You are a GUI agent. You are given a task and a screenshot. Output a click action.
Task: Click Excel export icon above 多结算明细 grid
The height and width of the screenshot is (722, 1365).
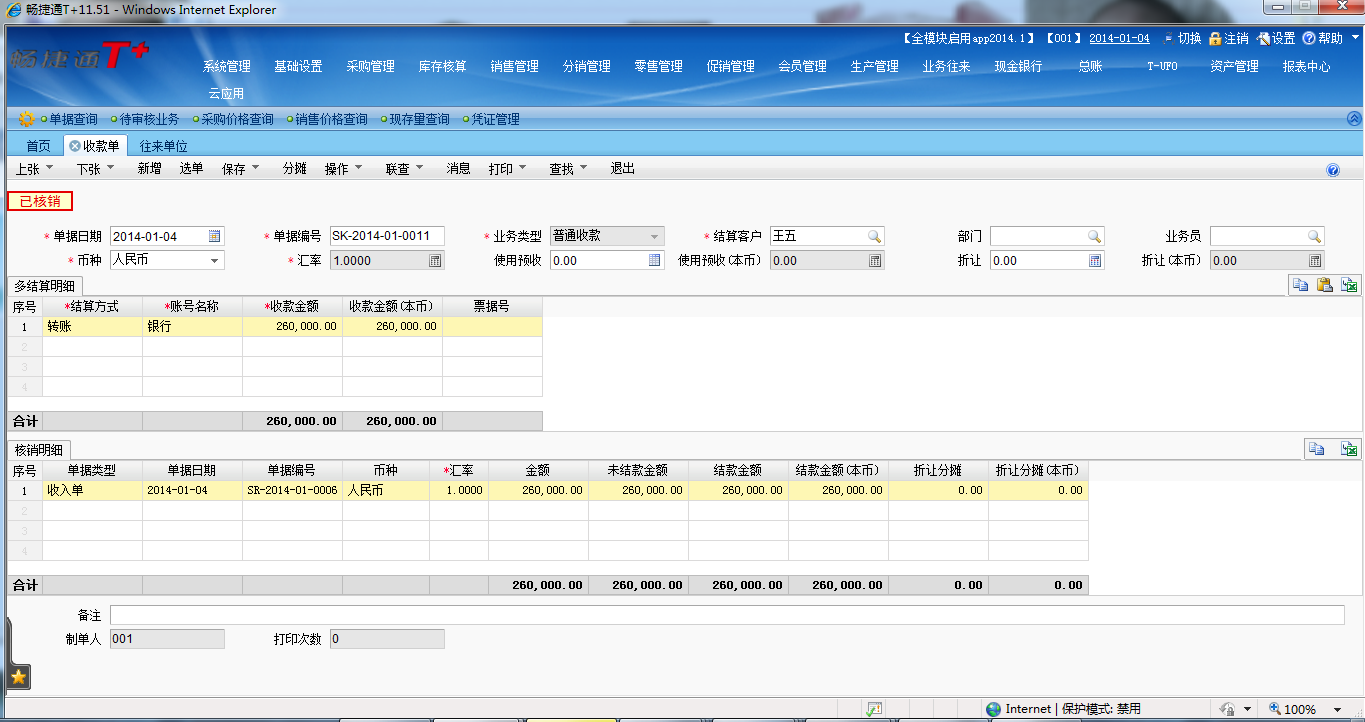click(1350, 285)
